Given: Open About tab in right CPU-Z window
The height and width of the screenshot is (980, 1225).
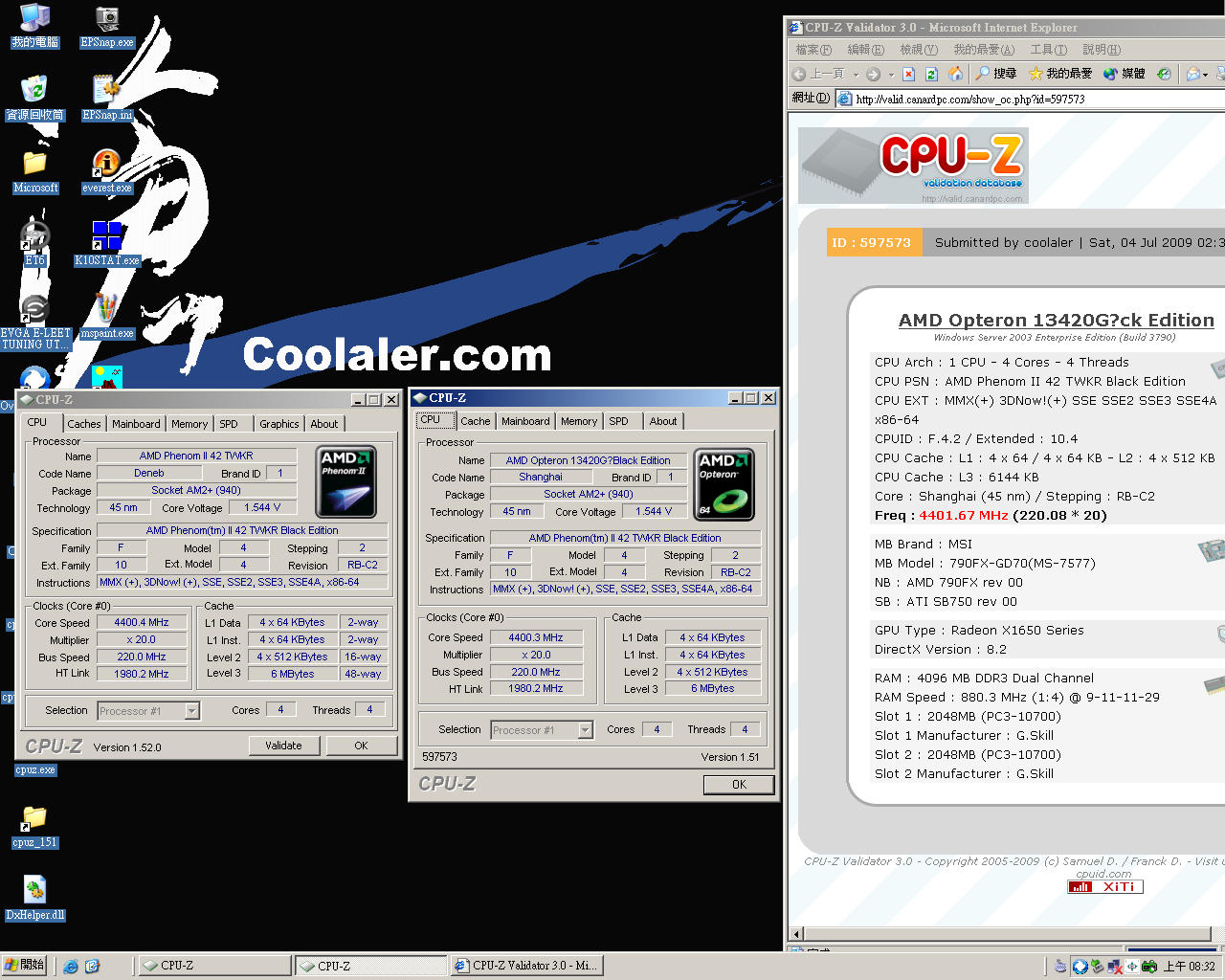Looking at the screenshot, I should [662, 421].
